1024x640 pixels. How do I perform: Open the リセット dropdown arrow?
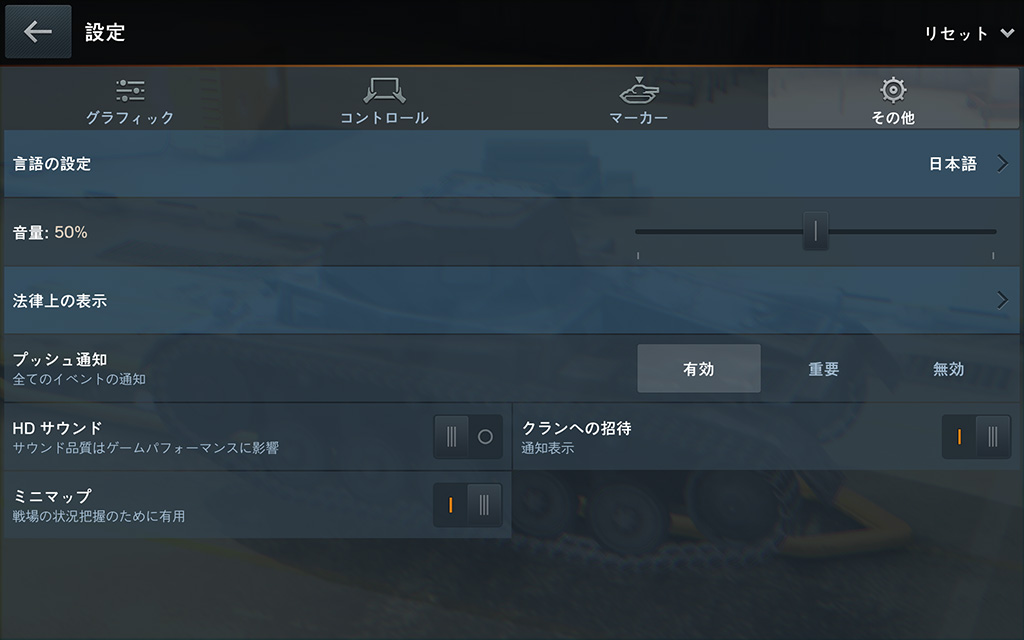[x=1007, y=33]
